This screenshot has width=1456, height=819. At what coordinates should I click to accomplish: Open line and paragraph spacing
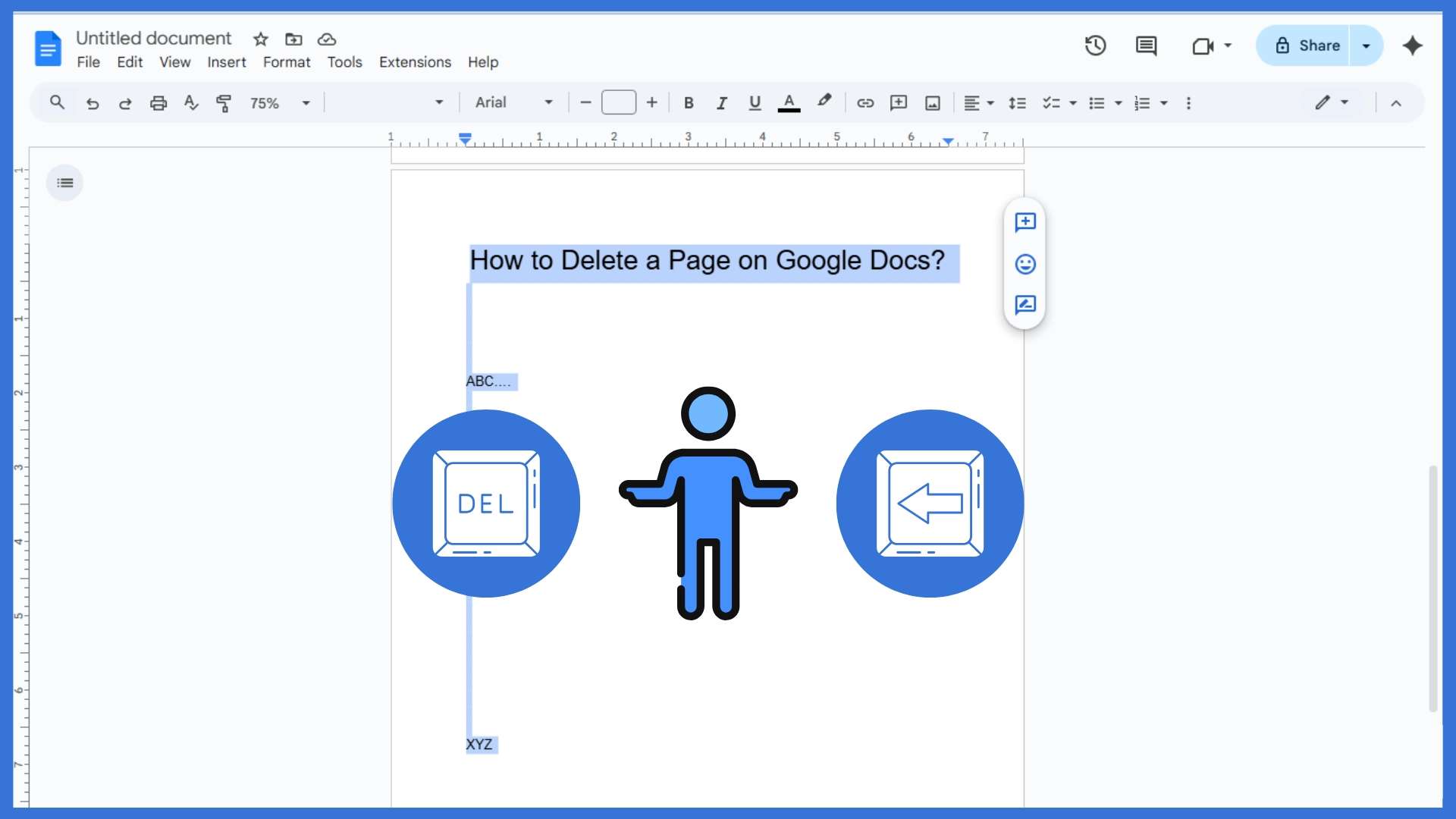[x=1017, y=103]
